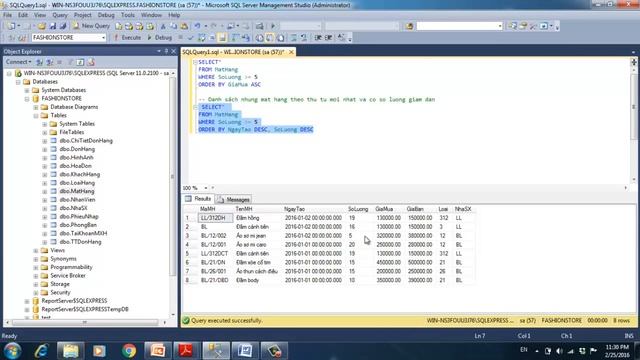Image resolution: width=640 pixels, height=360 pixels.
Task: Collapse the FASHIONSTORE database node
Action: (27, 99)
